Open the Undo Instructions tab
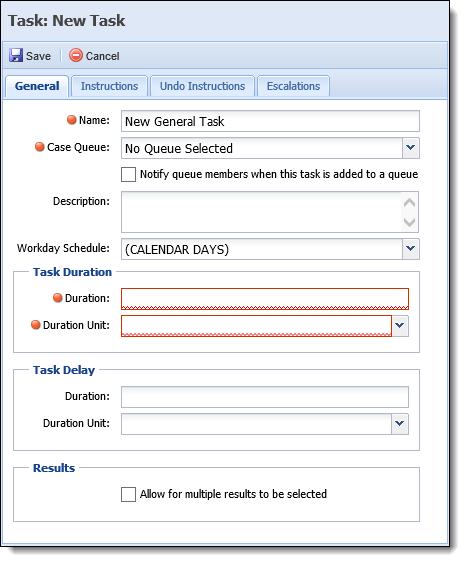 tap(203, 86)
